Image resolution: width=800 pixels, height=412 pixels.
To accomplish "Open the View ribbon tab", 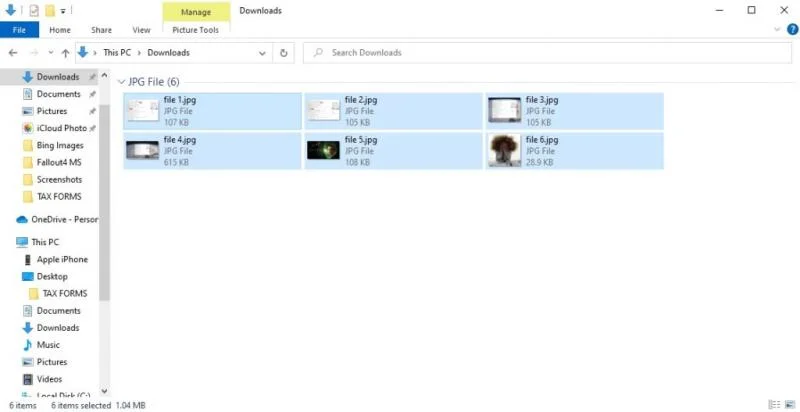I will [x=141, y=30].
